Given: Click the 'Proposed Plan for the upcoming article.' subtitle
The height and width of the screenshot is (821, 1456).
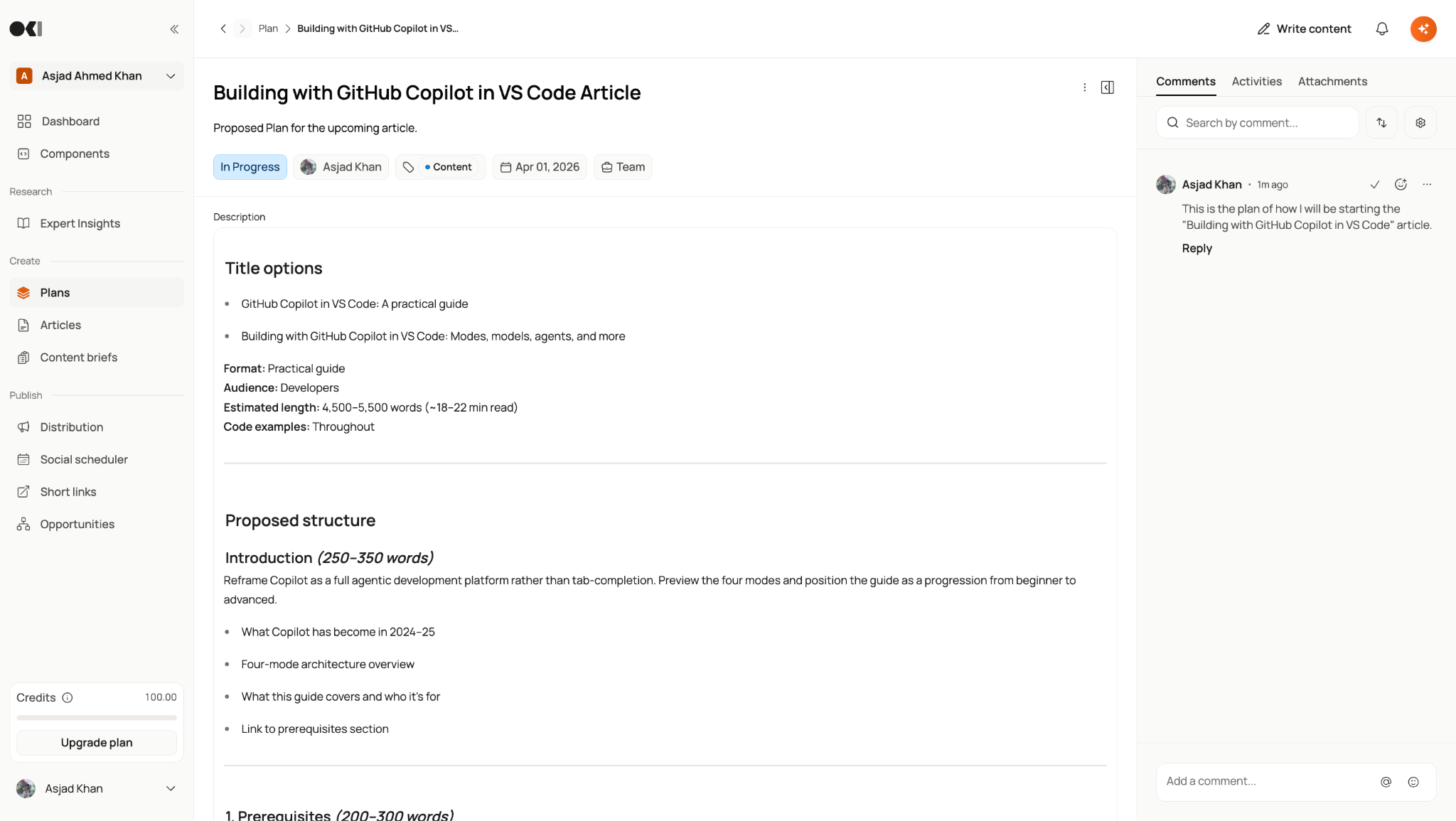Looking at the screenshot, I should [315, 128].
